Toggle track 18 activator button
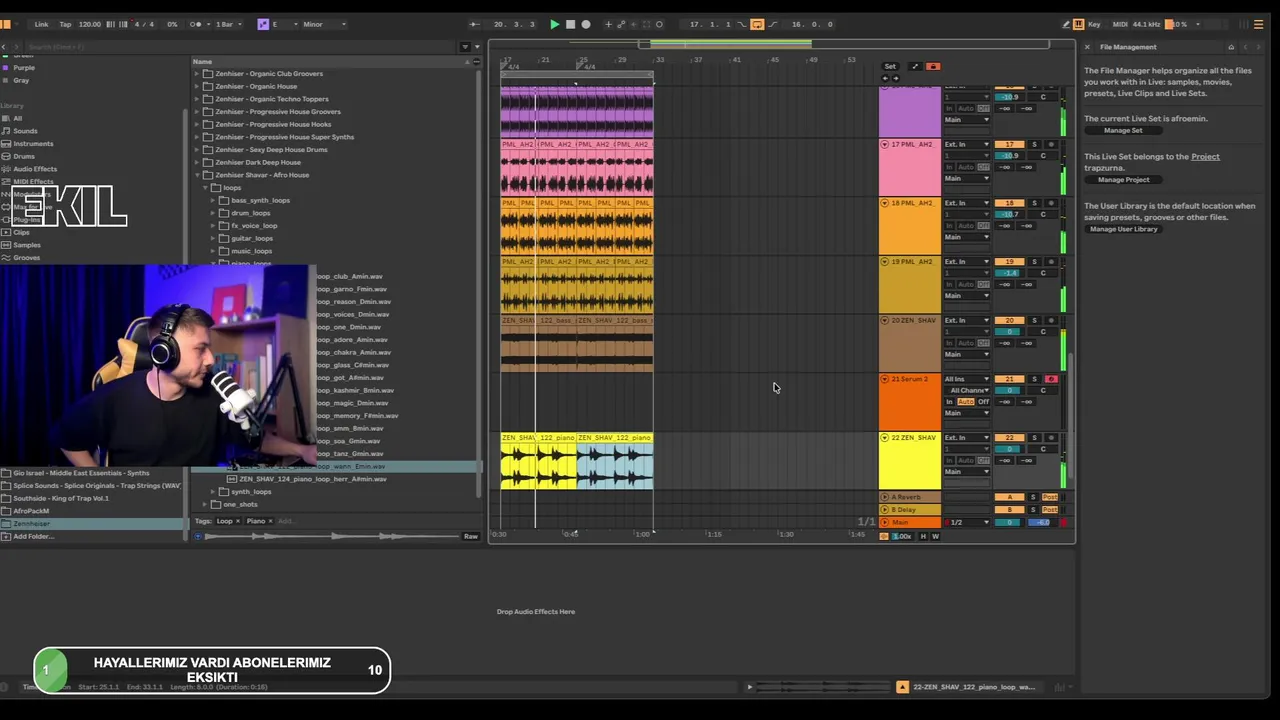 click(1010, 203)
